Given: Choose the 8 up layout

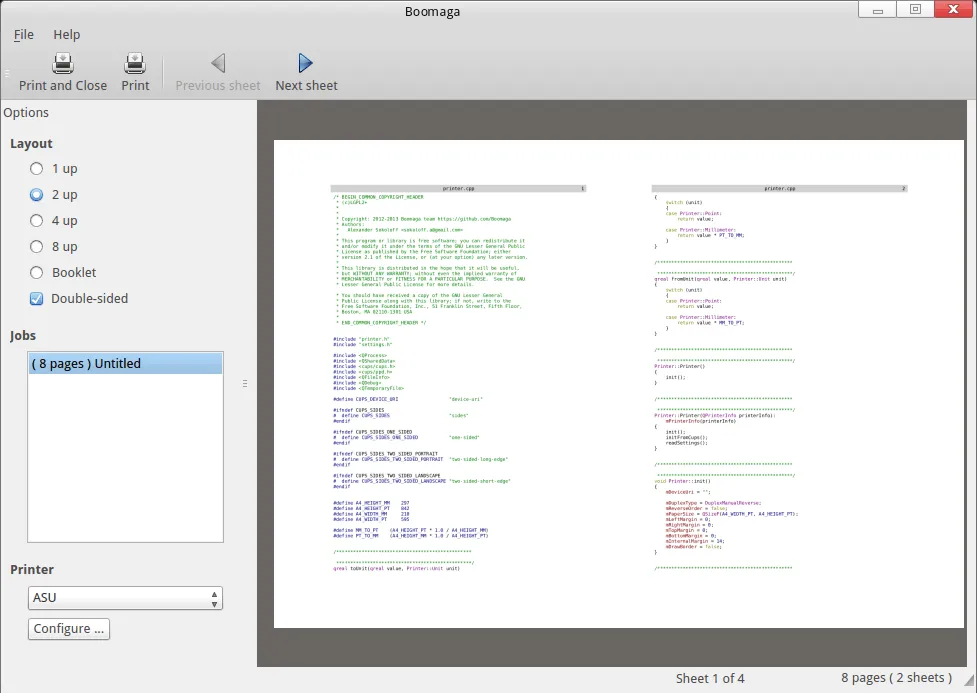Looking at the screenshot, I should [x=36, y=246].
